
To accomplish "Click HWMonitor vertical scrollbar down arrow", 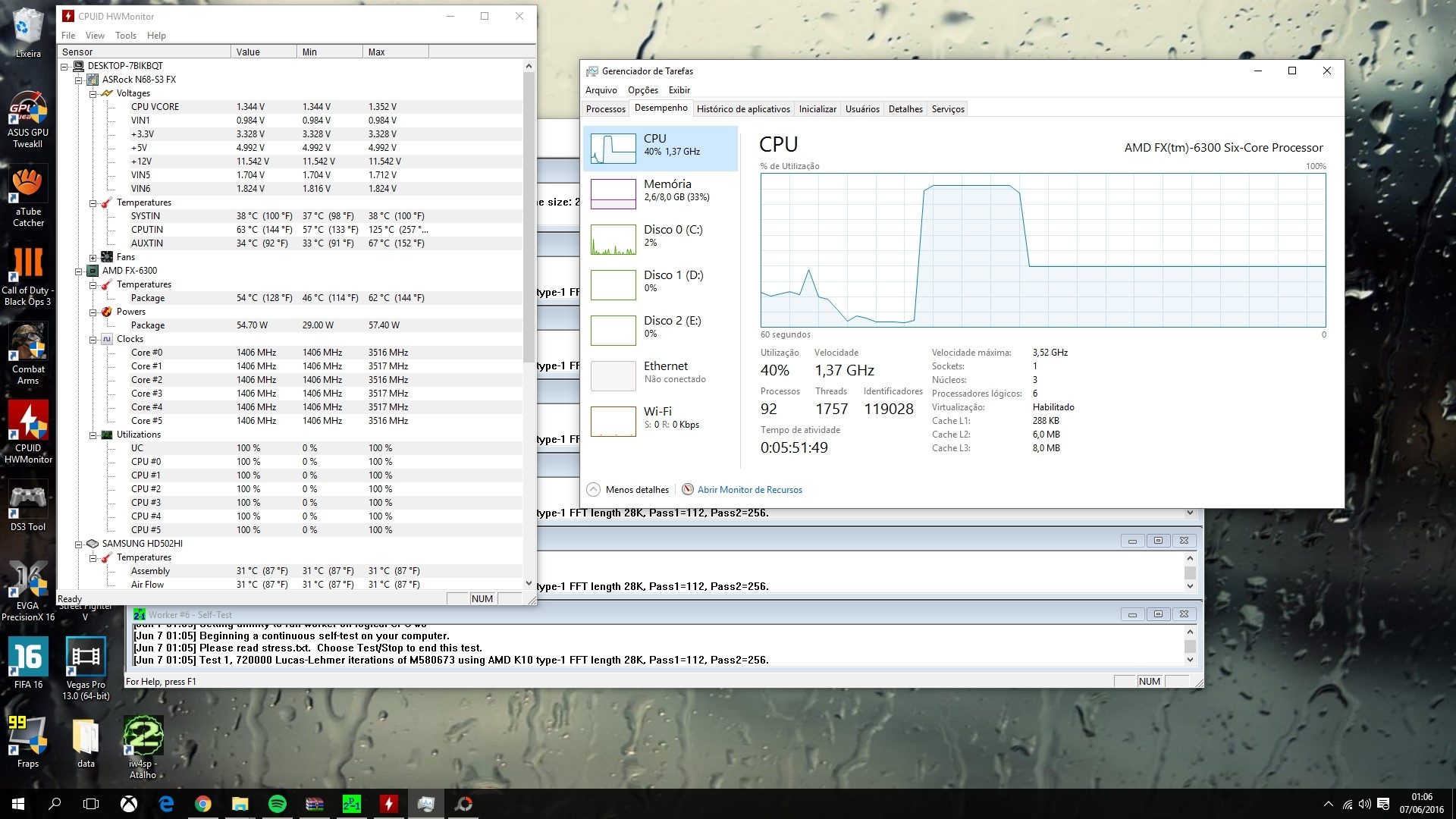I will pos(529,583).
